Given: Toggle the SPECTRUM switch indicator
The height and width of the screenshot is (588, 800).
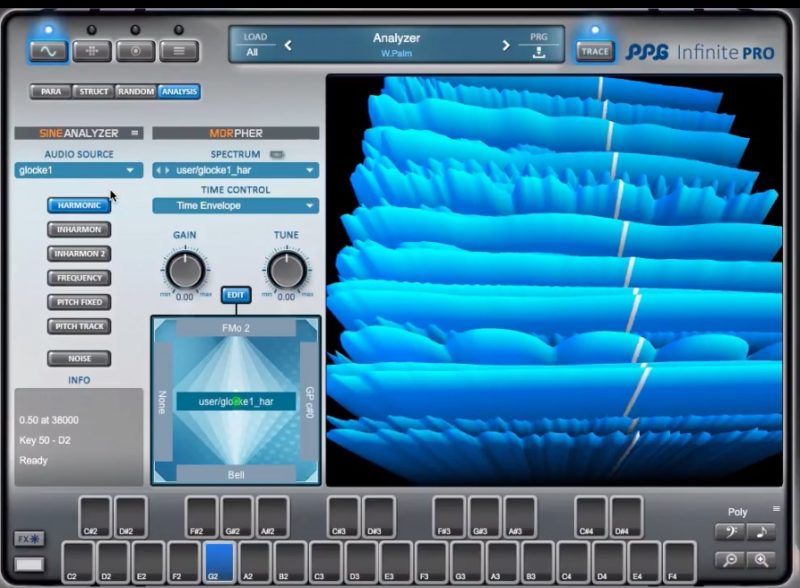Looking at the screenshot, I should [x=277, y=154].
